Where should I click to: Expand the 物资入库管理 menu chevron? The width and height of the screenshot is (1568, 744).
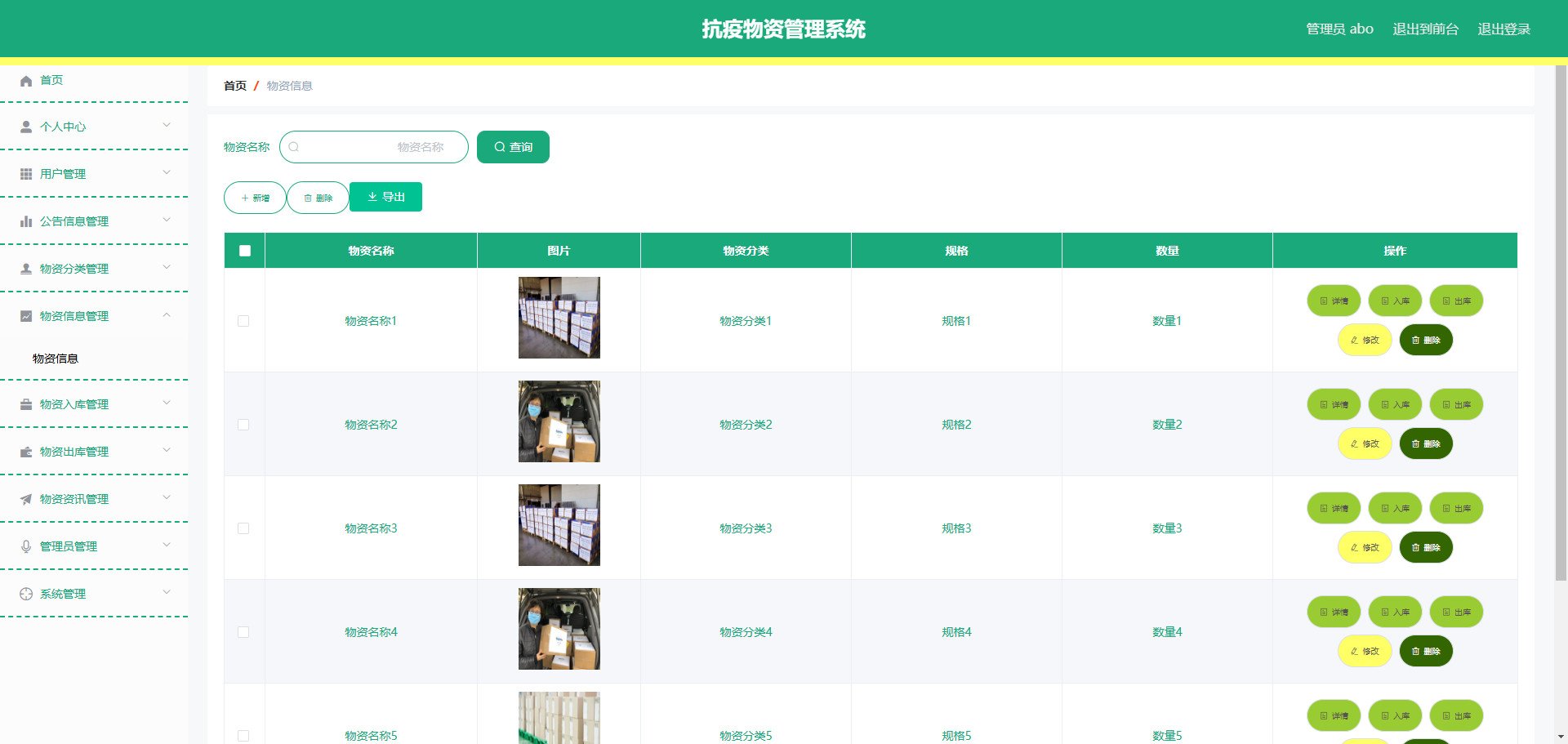tap(167, 403)
